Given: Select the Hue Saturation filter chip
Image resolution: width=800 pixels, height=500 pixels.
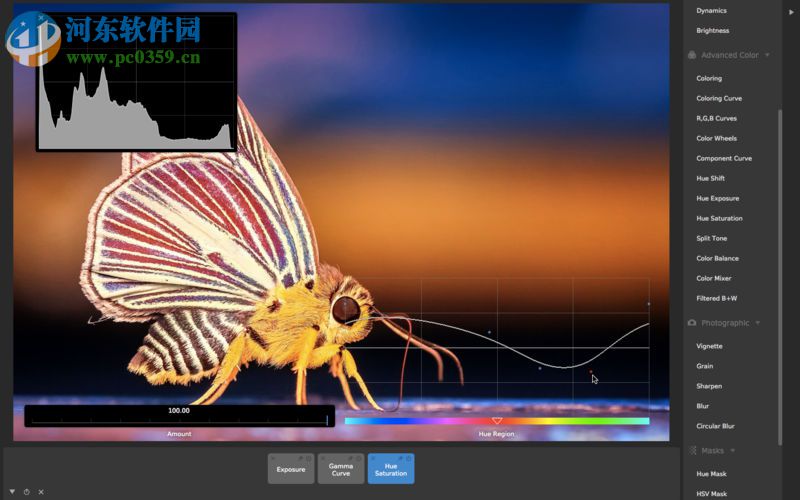Looking at the screenshot, I should pyautogui.click(x=391, y=468).
